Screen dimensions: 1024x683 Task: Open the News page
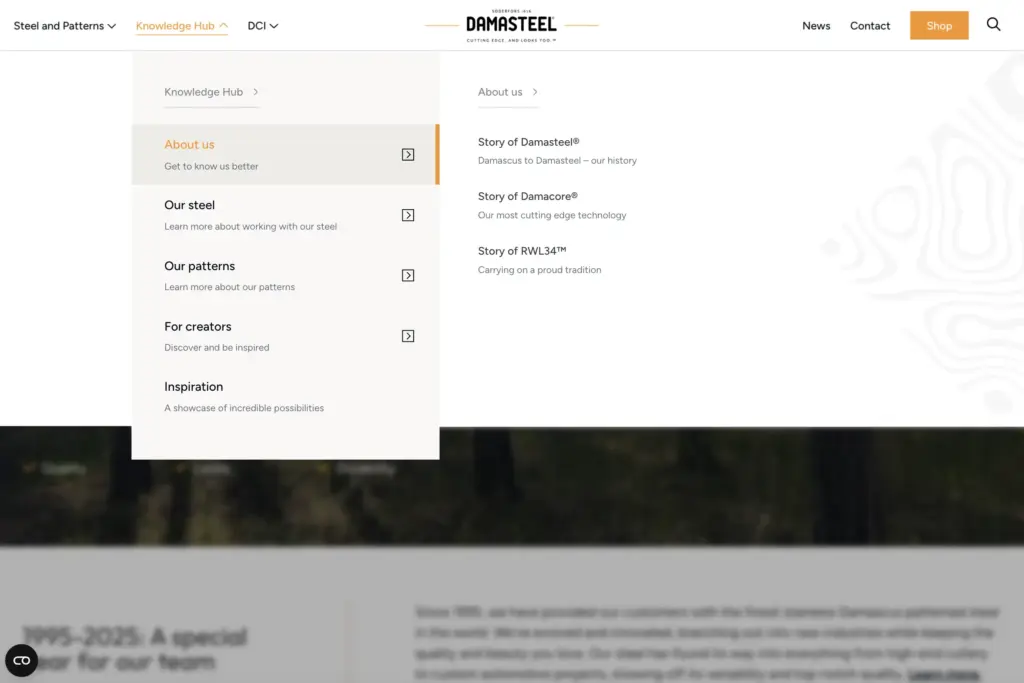coord(816,26)
